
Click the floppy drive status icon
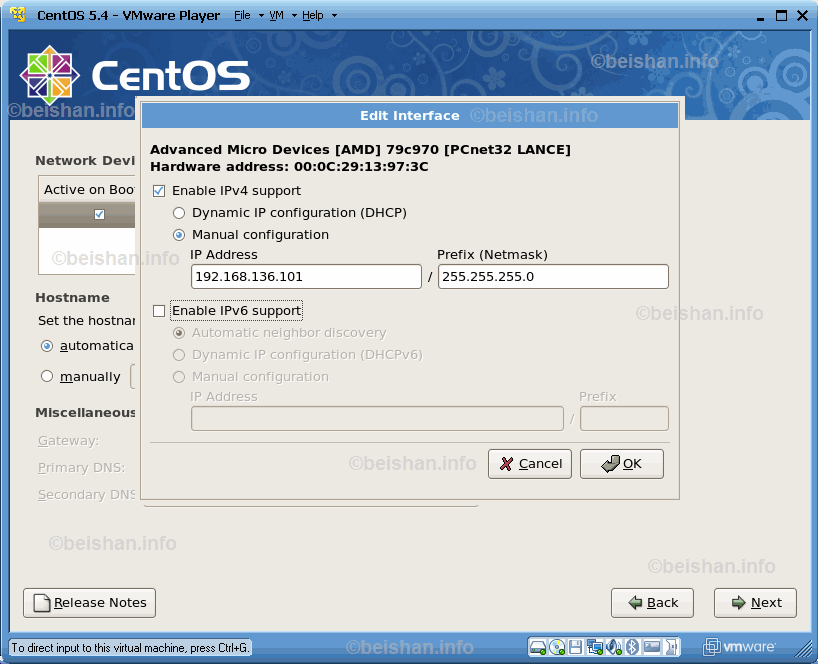click(x=576, y=647)
